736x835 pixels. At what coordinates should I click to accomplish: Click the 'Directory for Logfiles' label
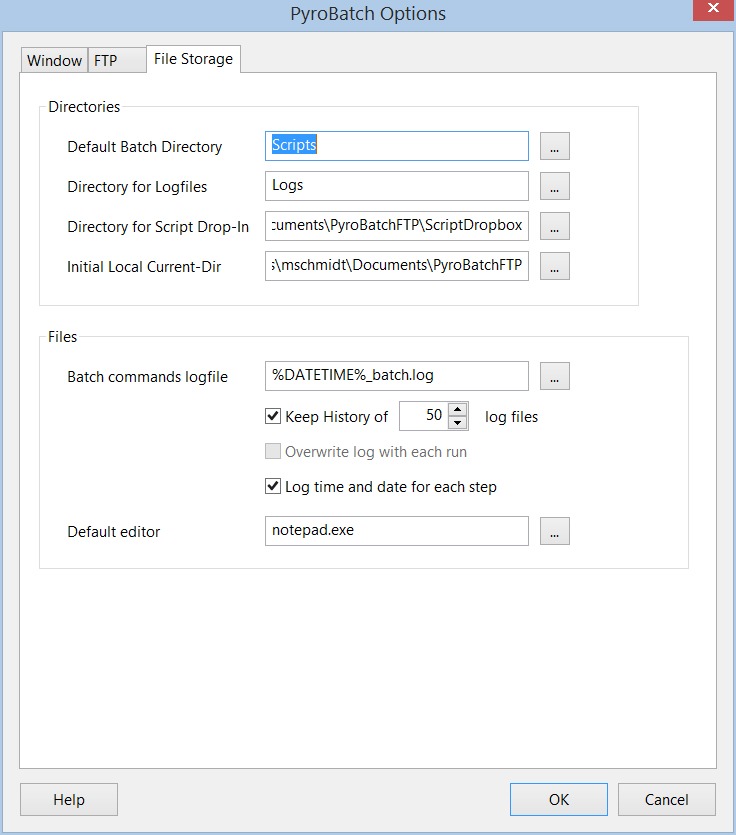coord(137,187)
